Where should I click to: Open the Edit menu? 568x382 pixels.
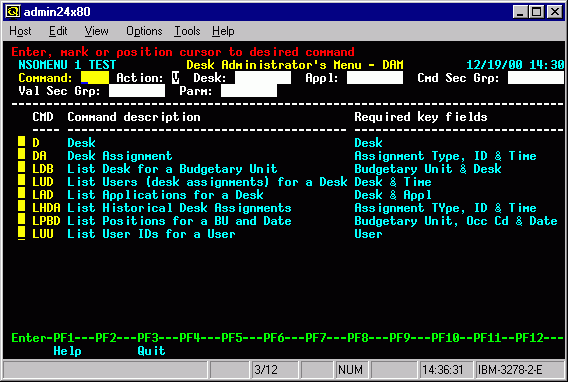point(58,31)
